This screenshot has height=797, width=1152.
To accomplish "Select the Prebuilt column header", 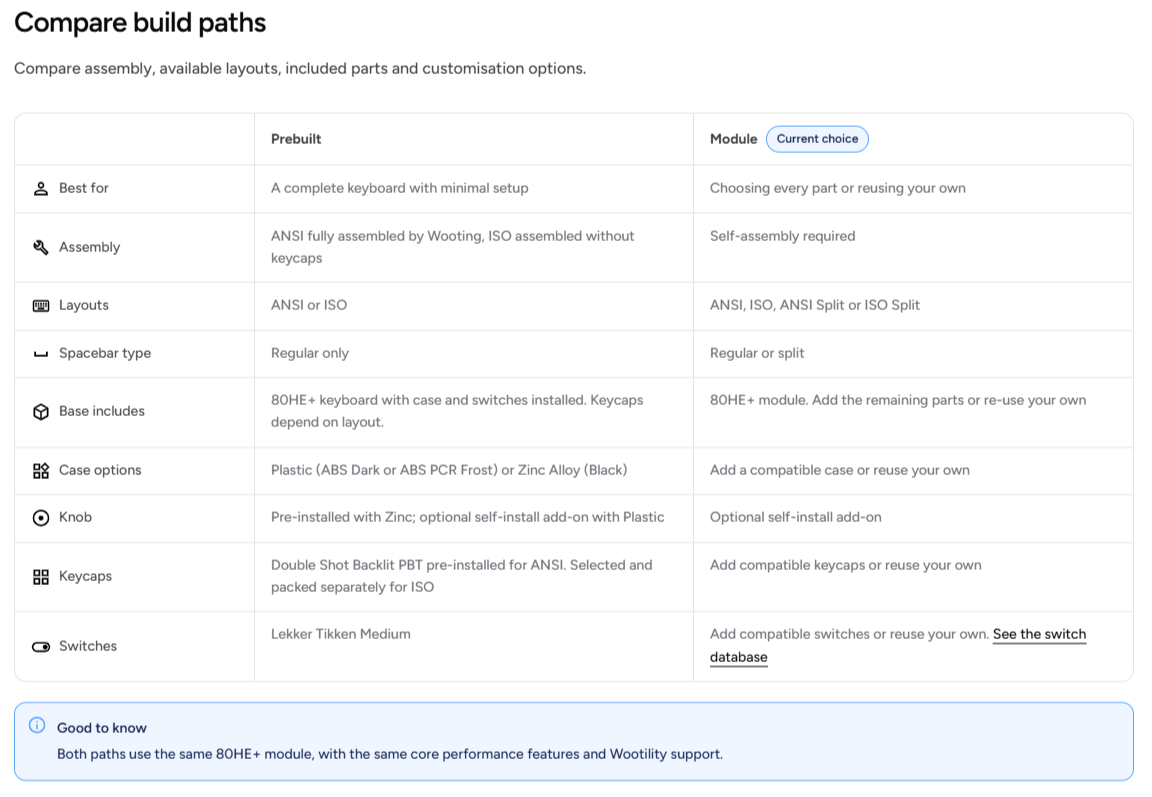I will pyautogui.click(x=296, y=139).
